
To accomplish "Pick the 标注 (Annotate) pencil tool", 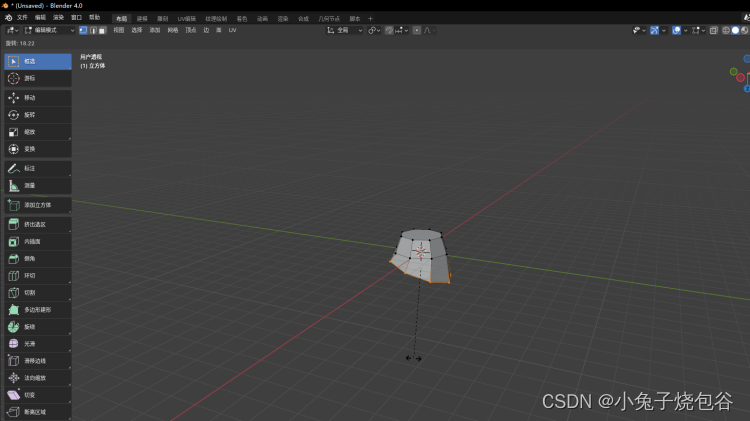I will pyautogui.click(x=38, y=168).
